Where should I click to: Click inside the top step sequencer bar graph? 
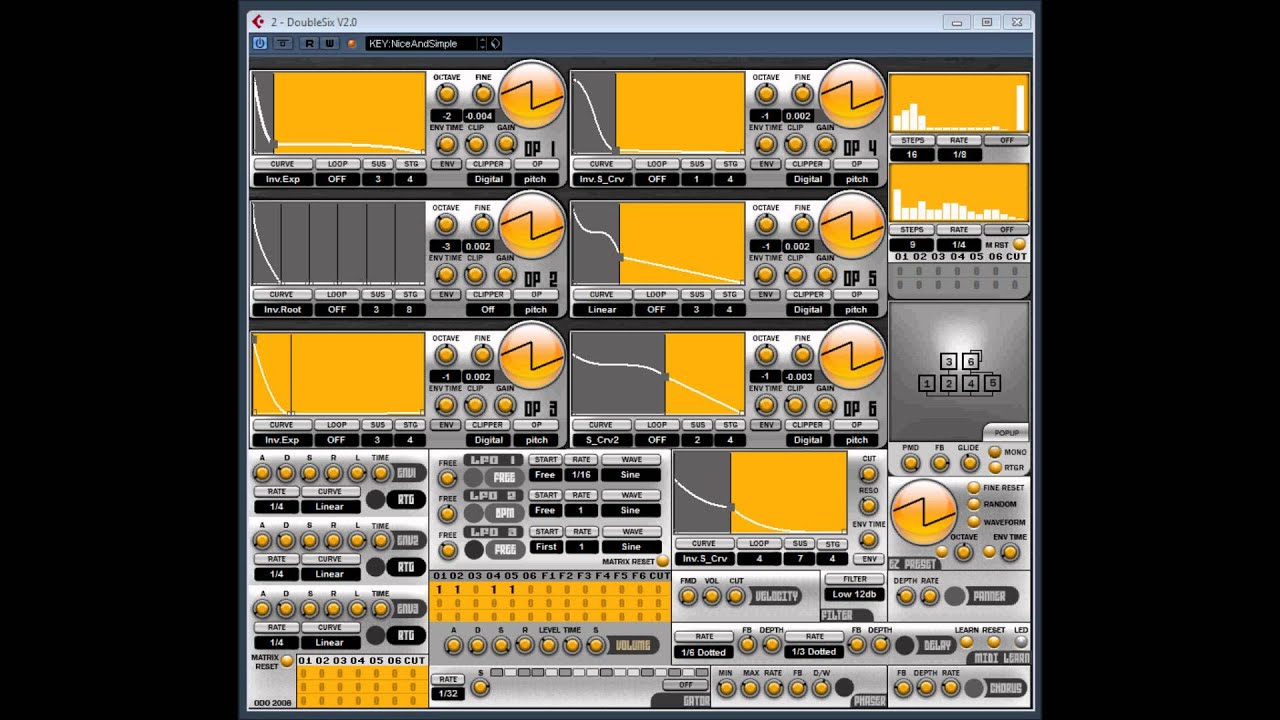[x=958, y=102]
